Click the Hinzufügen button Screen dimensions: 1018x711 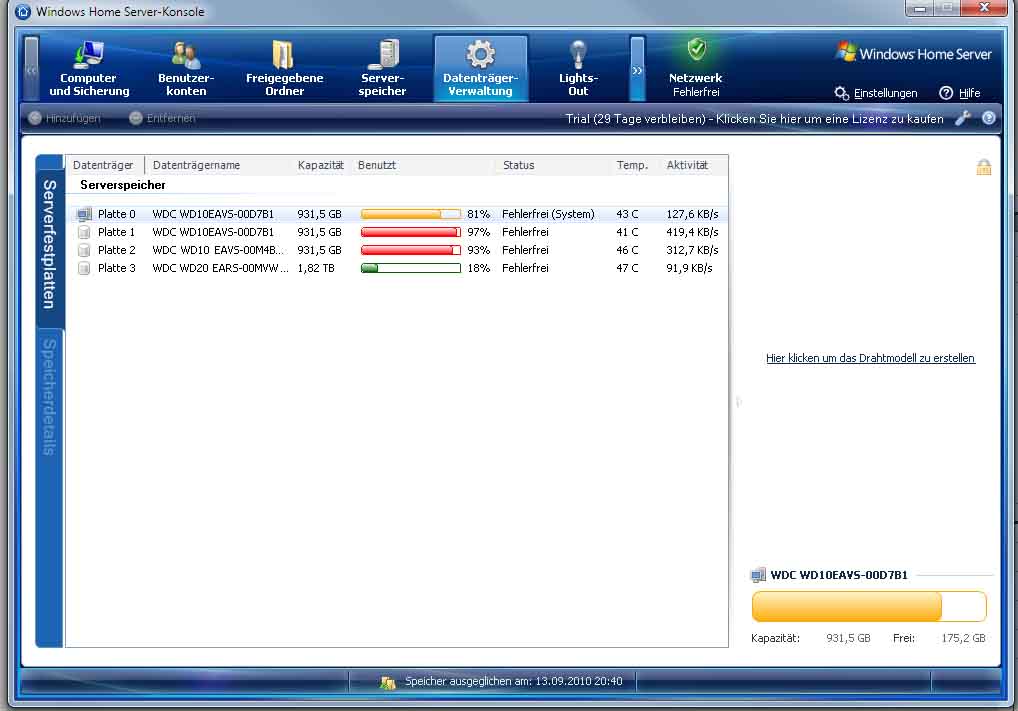pos(64,118)
